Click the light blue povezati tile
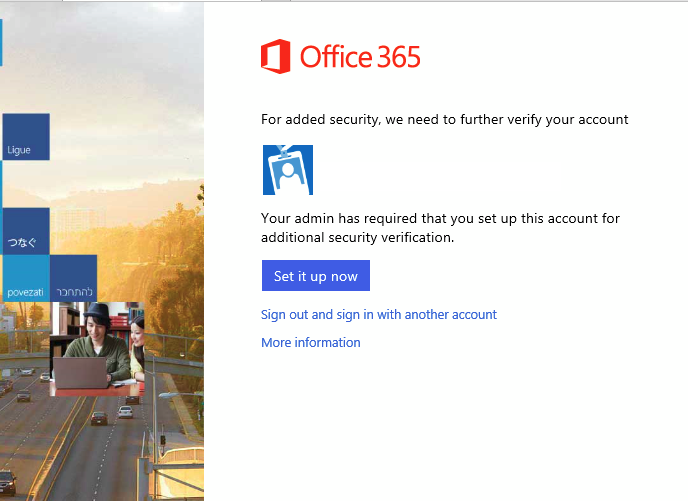This screenshot has width=688, height=501. tap(25, 279)
